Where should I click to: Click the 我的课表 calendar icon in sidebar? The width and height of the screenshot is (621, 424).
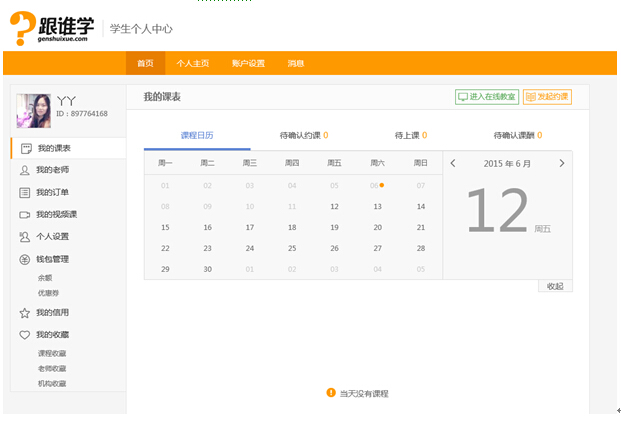26,148
